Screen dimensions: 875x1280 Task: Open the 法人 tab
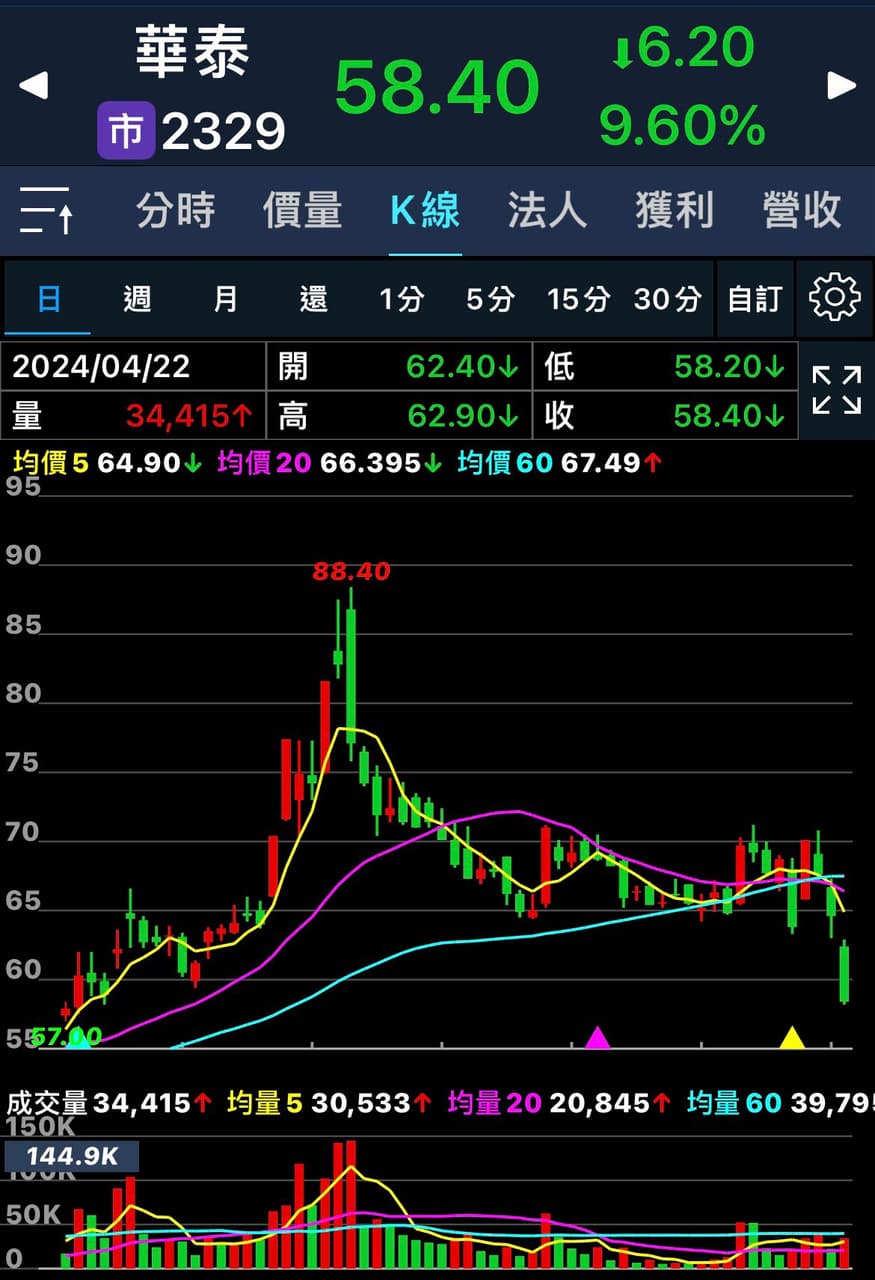pyautogui.click(x=547, y=210)
